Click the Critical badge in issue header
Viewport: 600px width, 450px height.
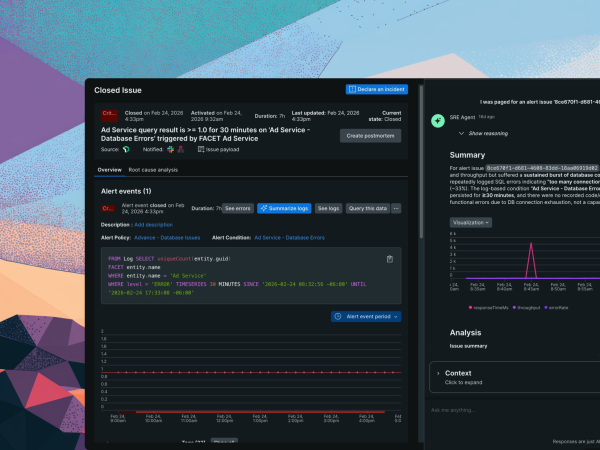[109, 115]
